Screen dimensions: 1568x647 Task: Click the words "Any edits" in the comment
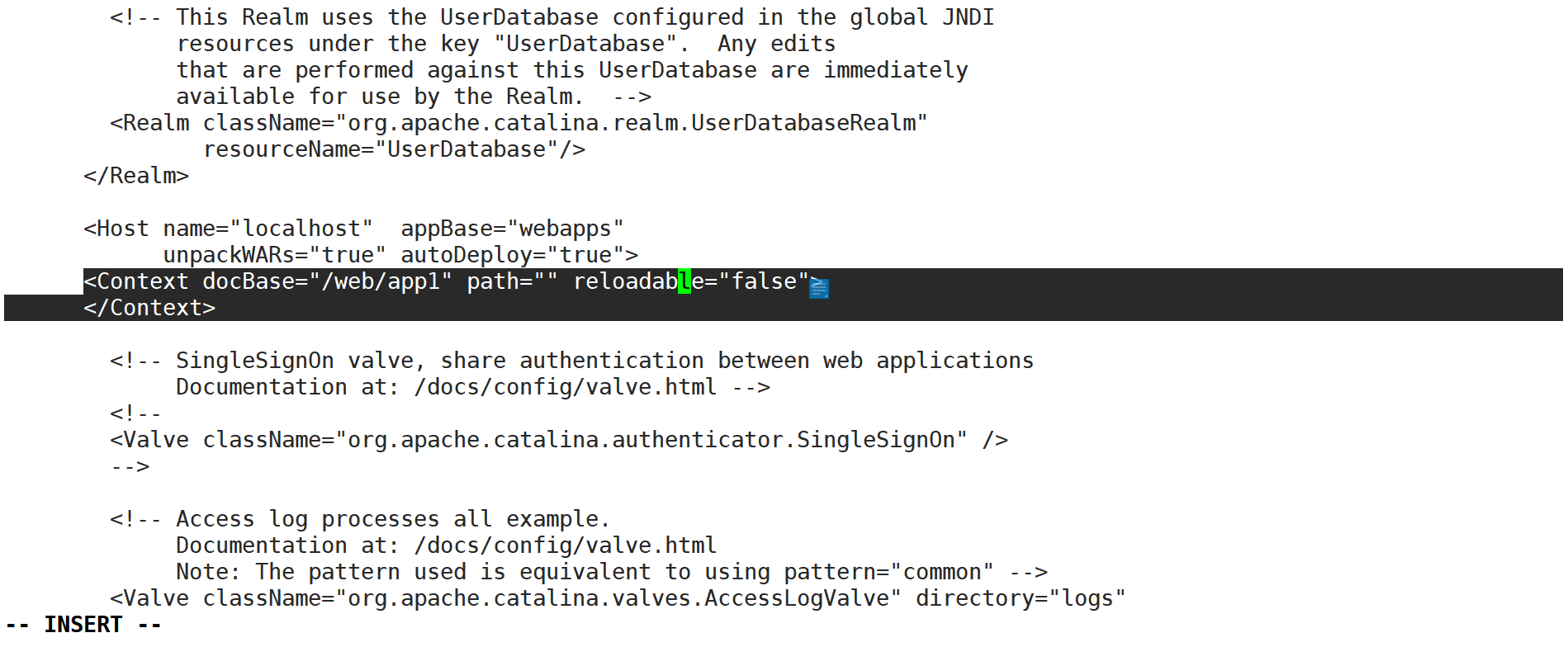[777, 44]
